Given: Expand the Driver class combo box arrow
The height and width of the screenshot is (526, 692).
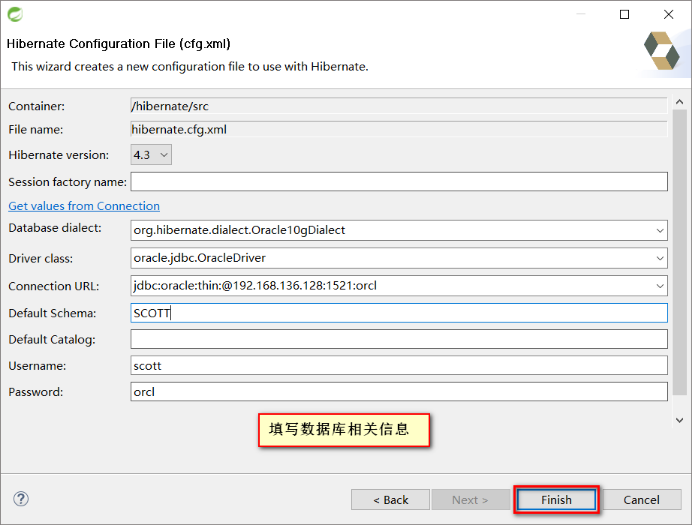Looking at the screenshot, I should 660,258.
